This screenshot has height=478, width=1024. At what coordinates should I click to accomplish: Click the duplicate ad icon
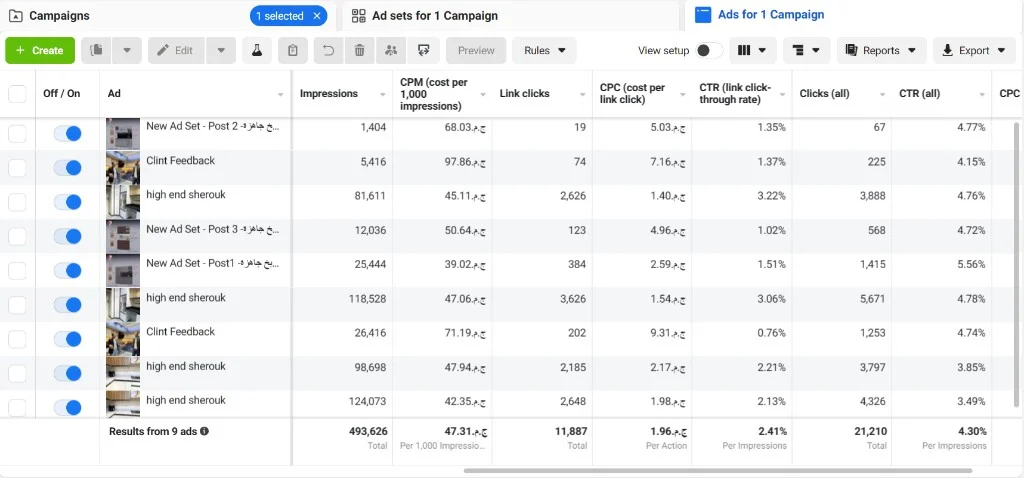[97, 50]
